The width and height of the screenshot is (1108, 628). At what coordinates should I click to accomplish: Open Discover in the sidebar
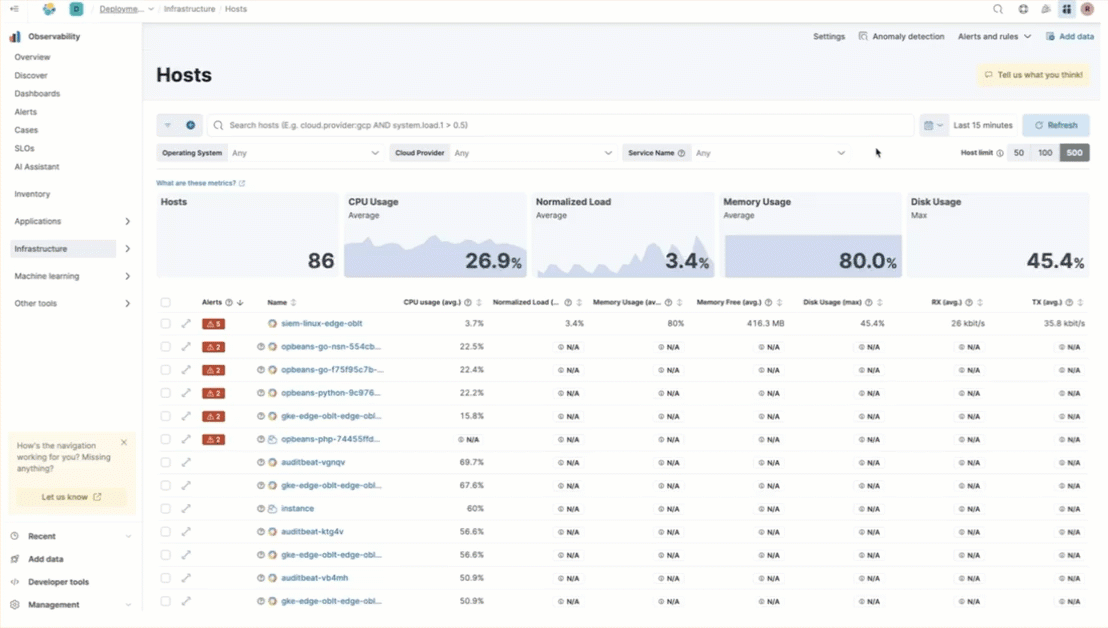[31, 75]
